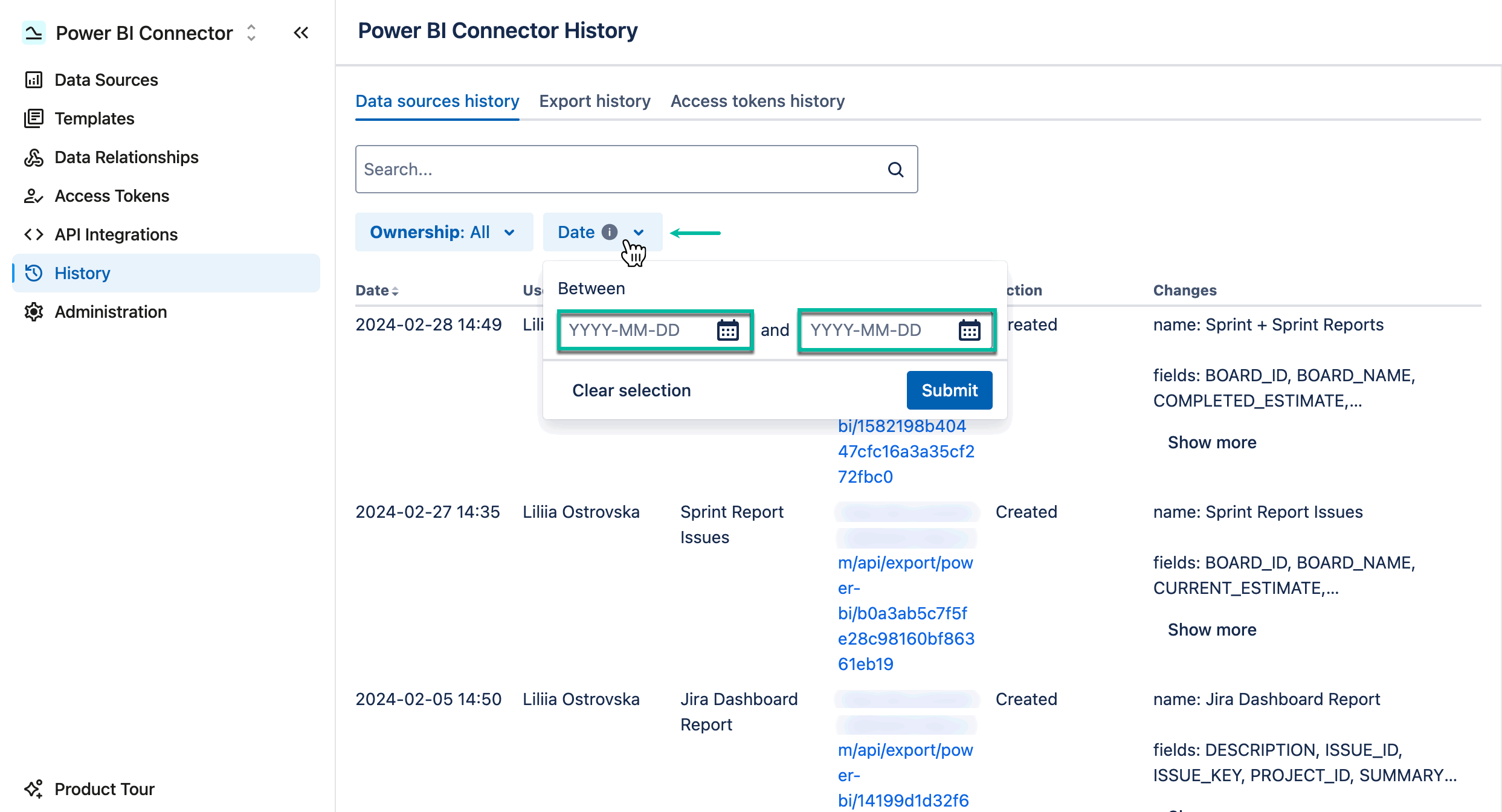Click the Access Tokens person icon
The image size is (1502, 812).
(x=33, y=196)
